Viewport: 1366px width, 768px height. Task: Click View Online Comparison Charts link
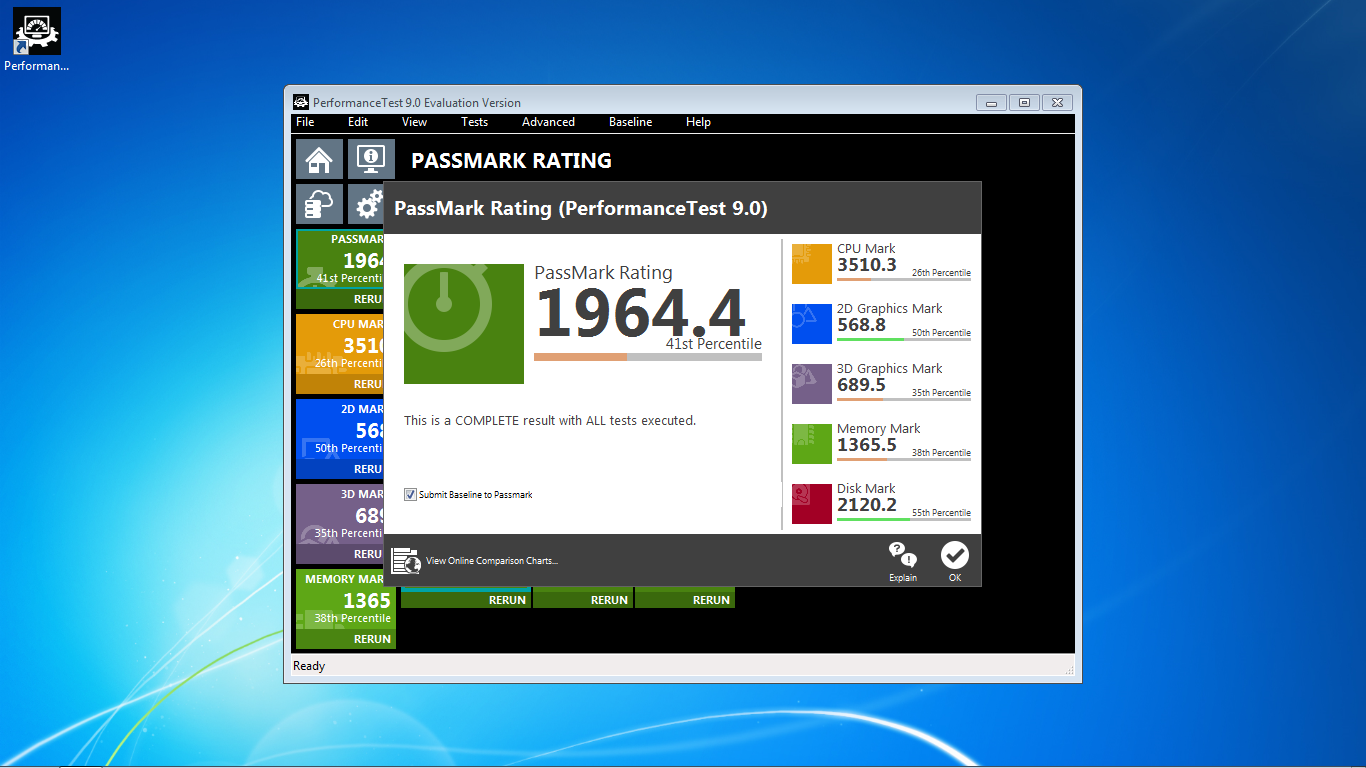coord(492,561)
